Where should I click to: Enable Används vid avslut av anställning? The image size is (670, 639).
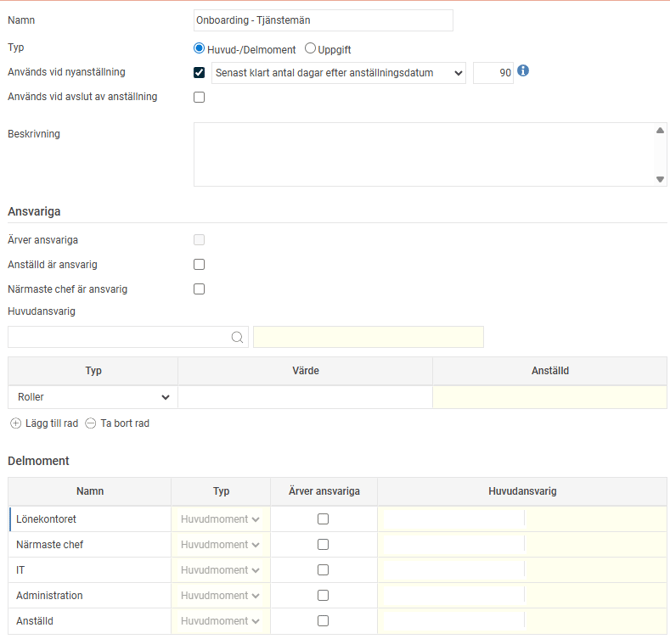199,97
